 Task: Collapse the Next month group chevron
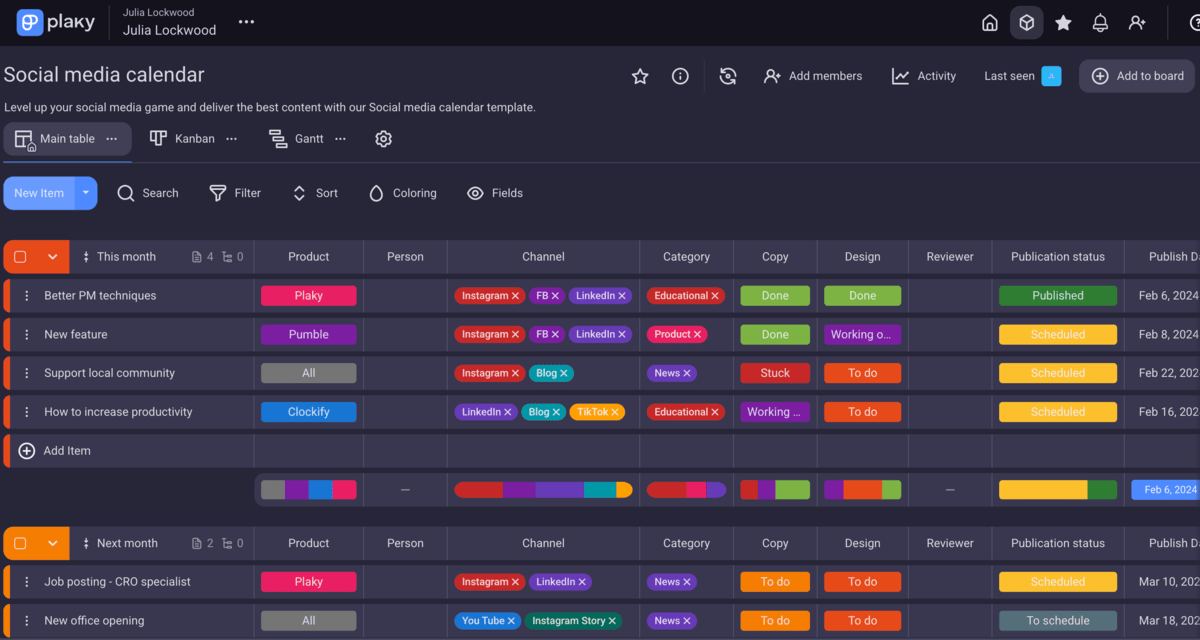click(53, 544)
